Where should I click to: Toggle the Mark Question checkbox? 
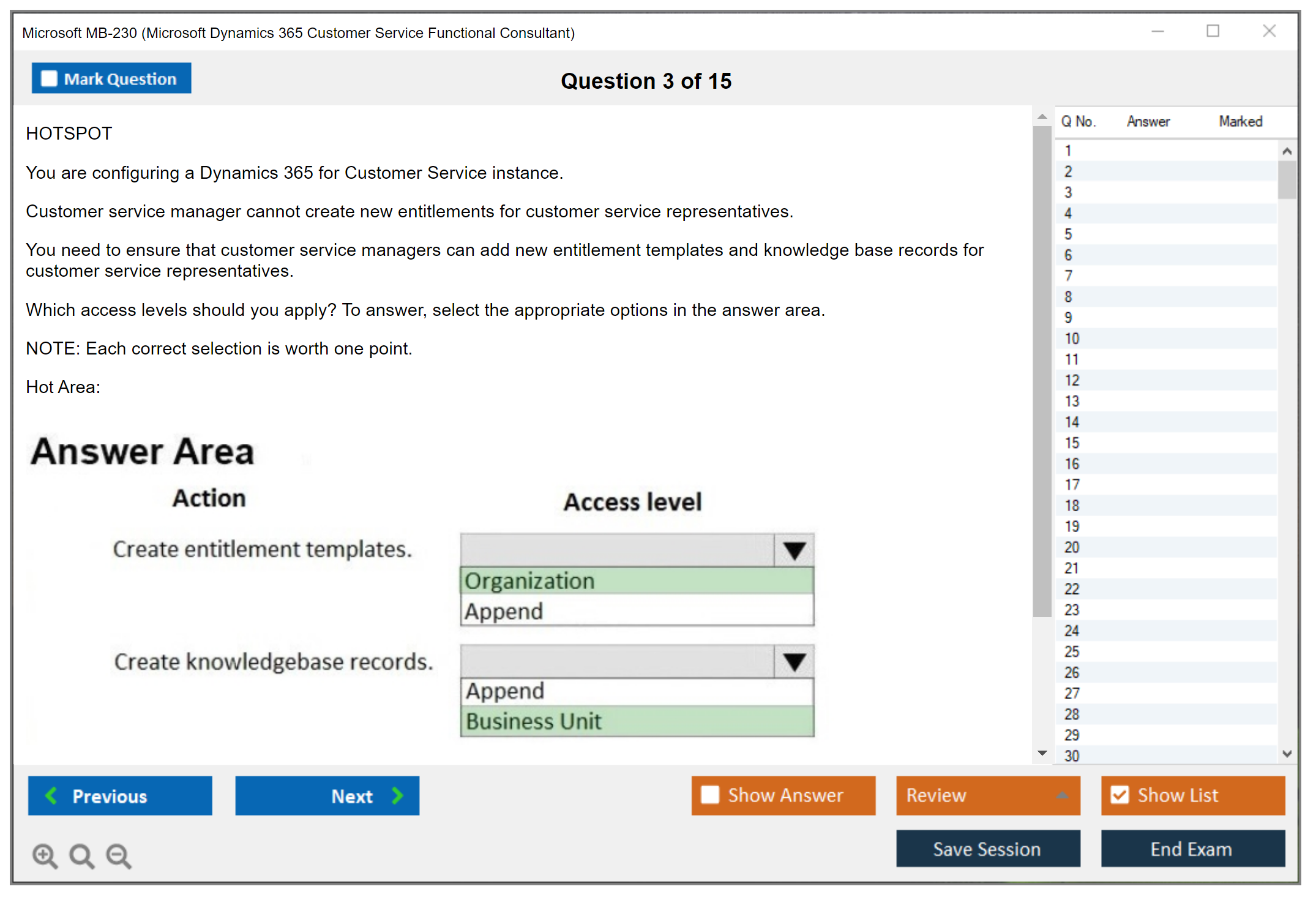point(49,78)
